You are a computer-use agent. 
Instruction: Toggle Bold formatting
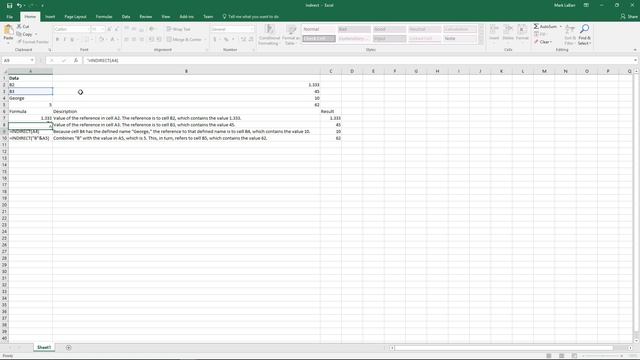(57, 40)
